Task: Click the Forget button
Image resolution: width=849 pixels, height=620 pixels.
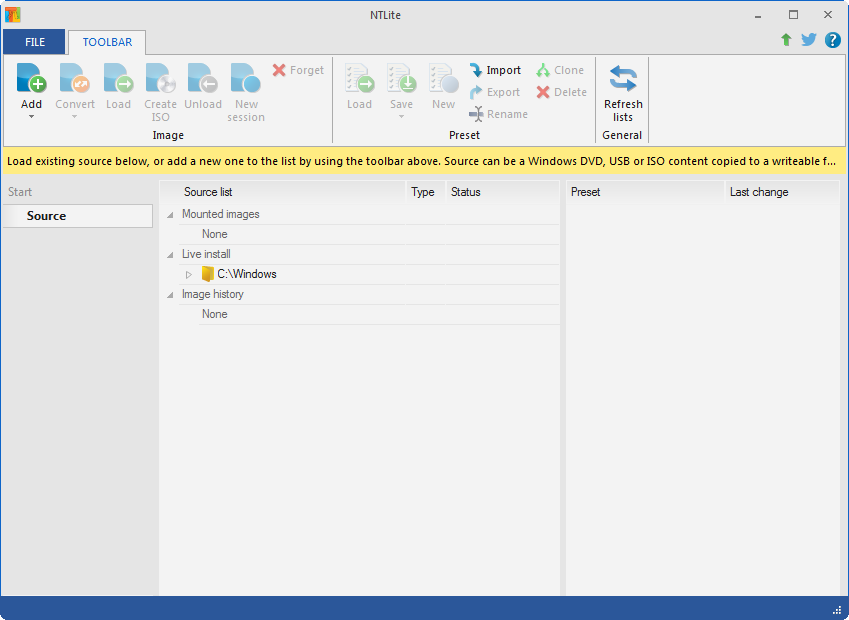Action: (x=298, y=70)
